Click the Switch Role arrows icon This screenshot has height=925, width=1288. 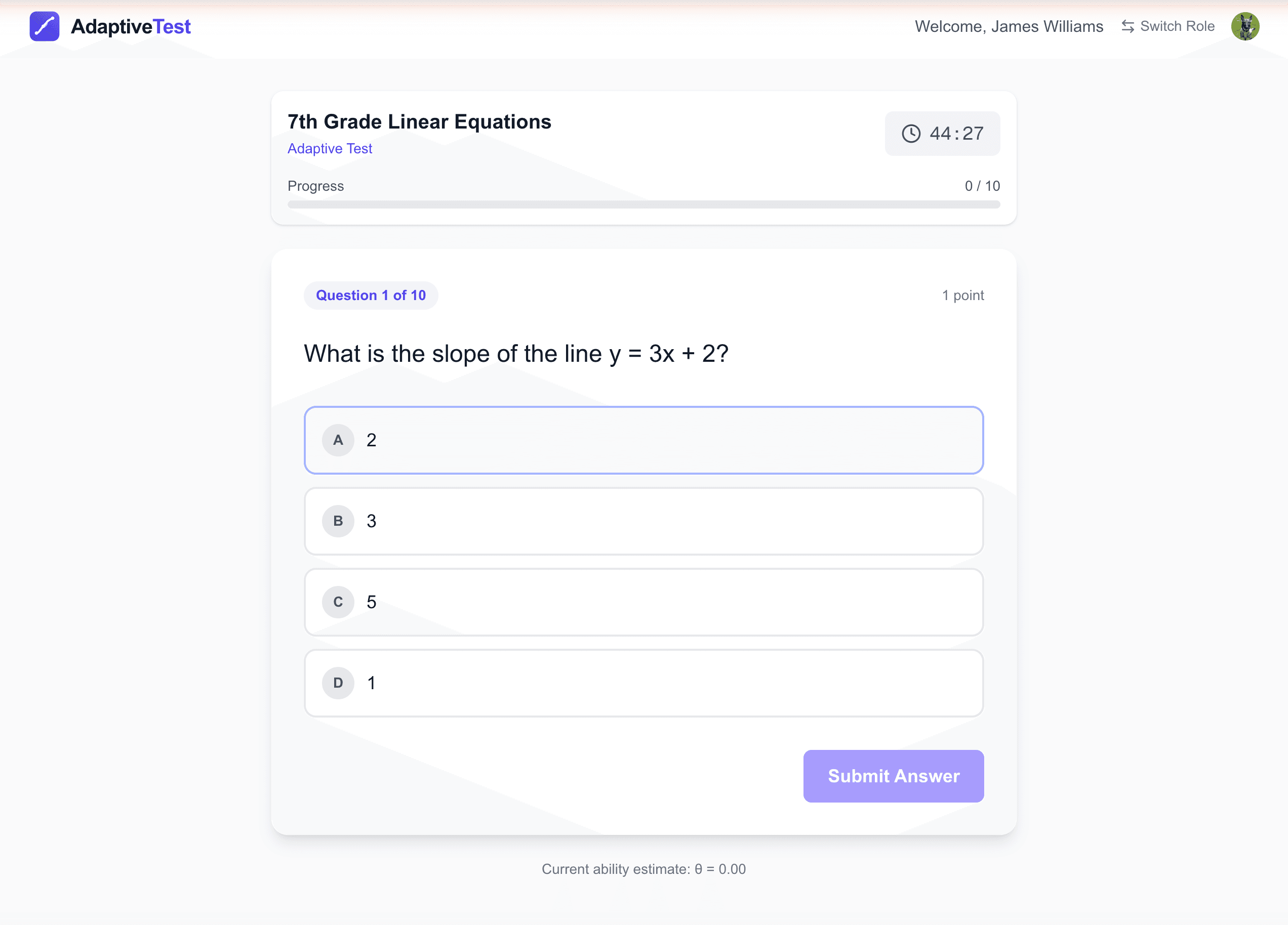tap(1128, 27)
